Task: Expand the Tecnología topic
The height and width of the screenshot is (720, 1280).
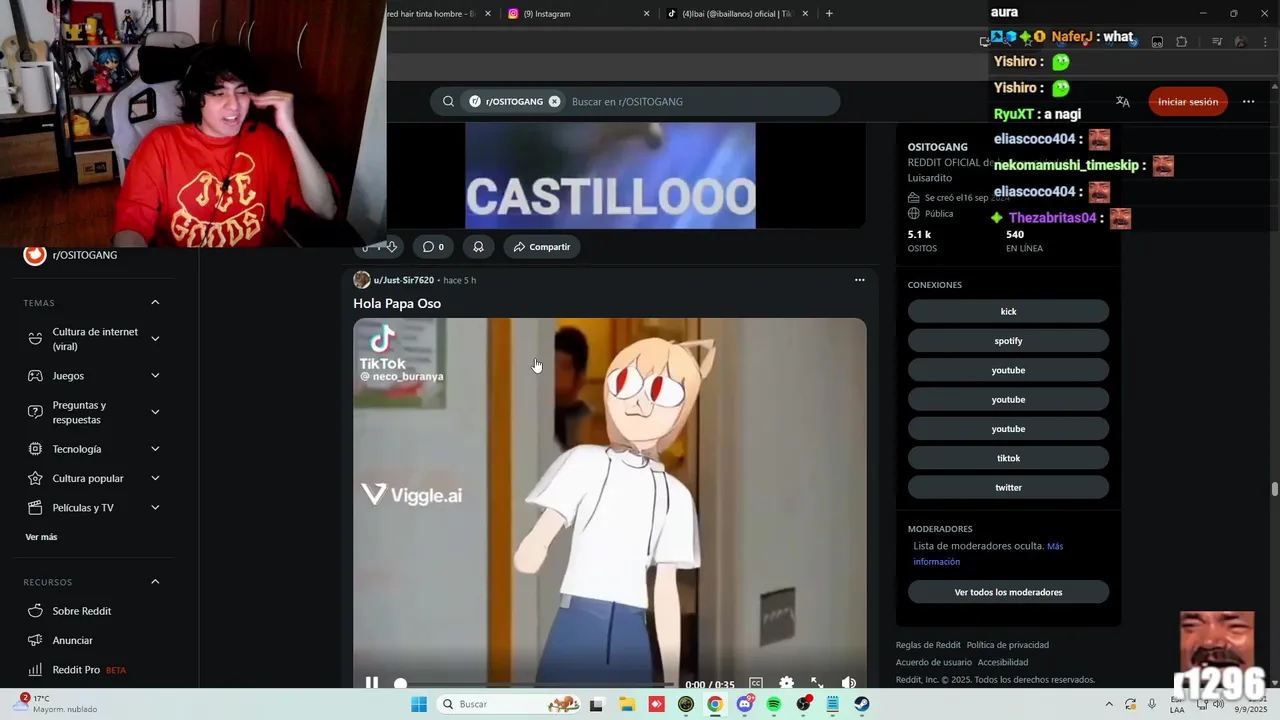Action: [x=155, y=449]
